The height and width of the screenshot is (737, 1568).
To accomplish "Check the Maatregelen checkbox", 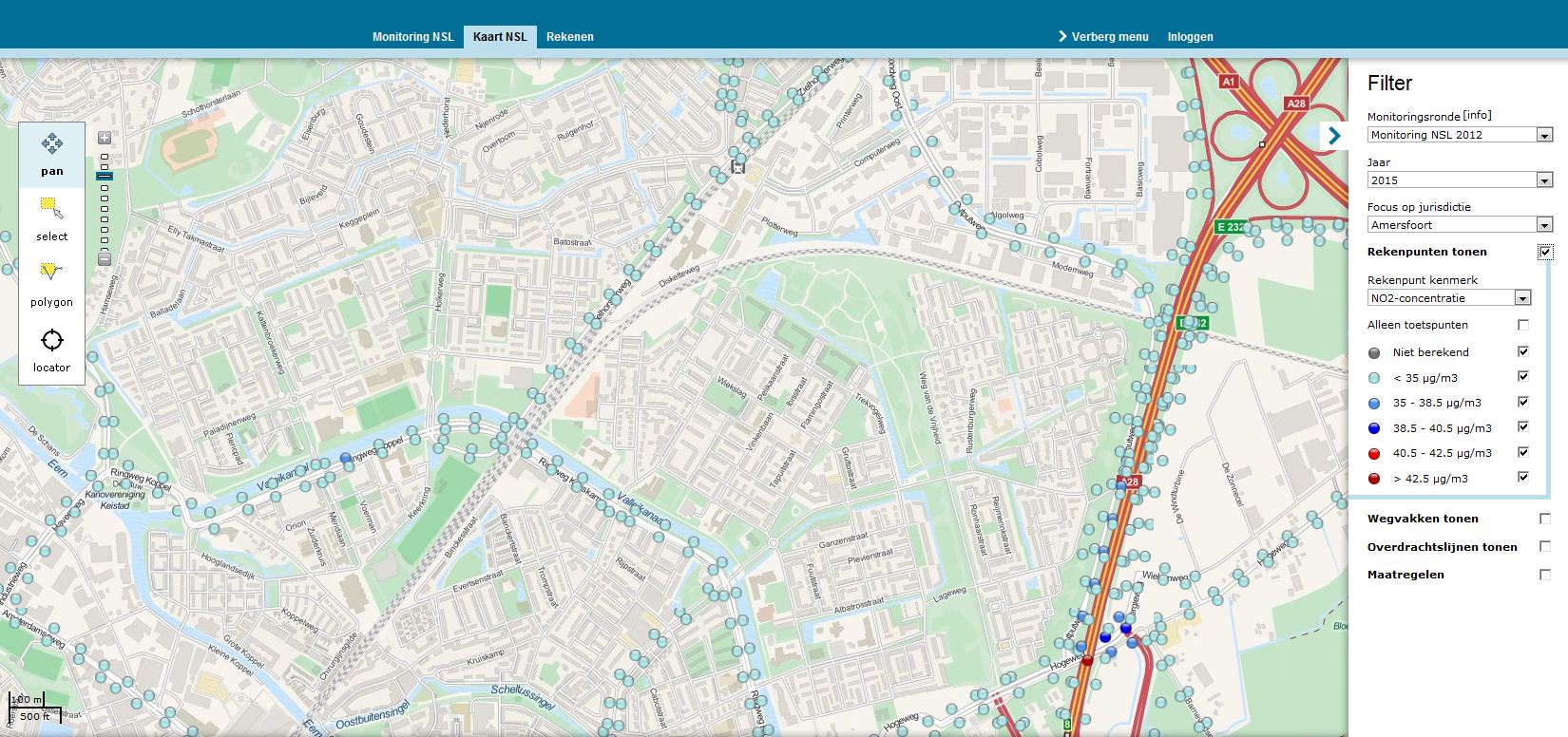I will pyautogui.click(x=1545, y=575).
